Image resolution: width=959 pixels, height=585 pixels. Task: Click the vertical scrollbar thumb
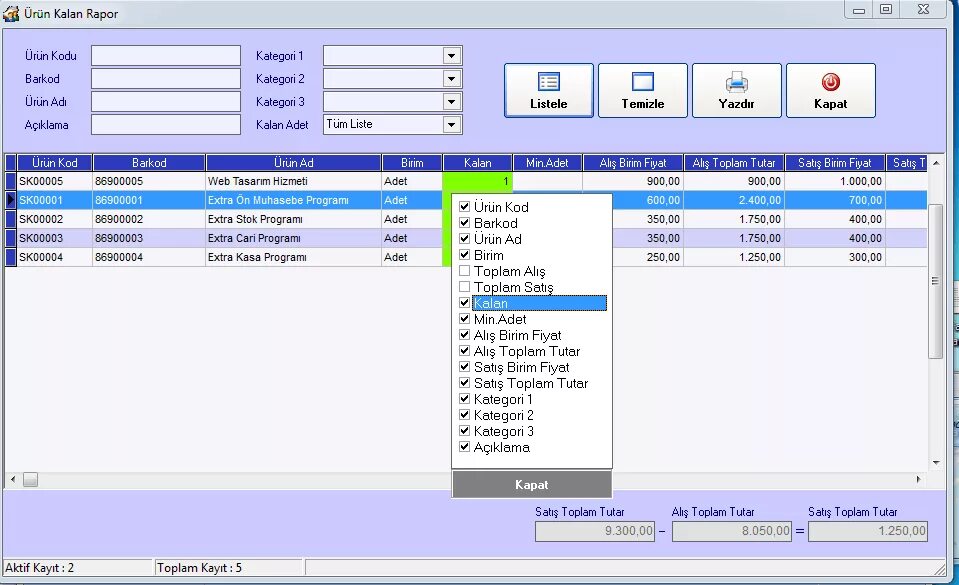[x=935, y=281]
